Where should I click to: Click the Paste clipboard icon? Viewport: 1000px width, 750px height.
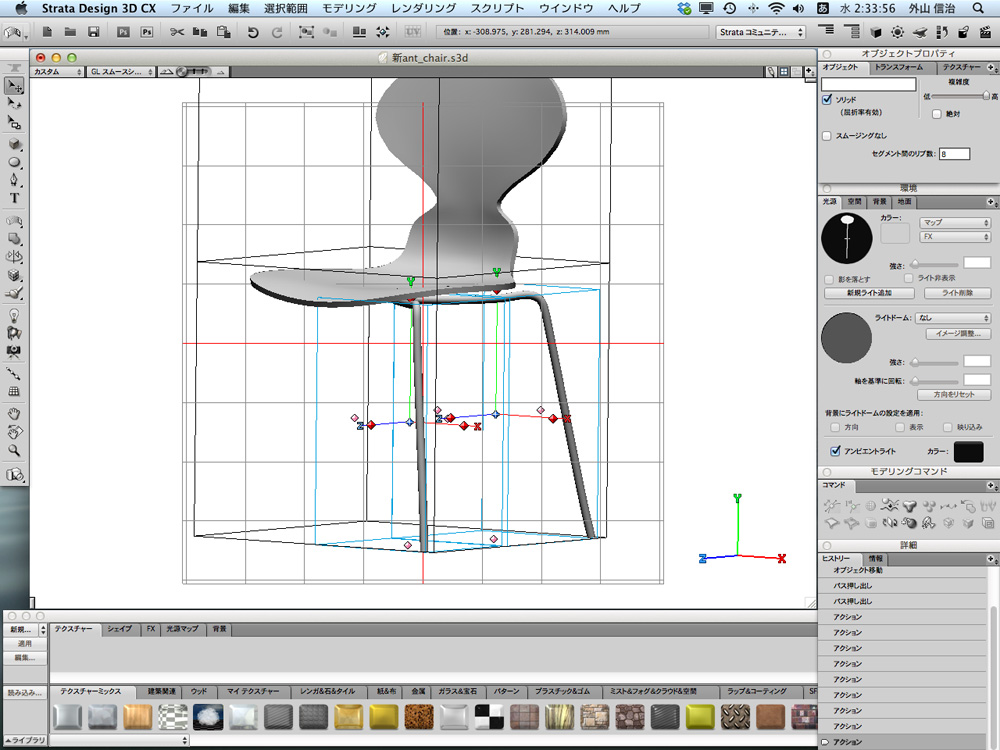pyautogui.click(x=223, y=31)
